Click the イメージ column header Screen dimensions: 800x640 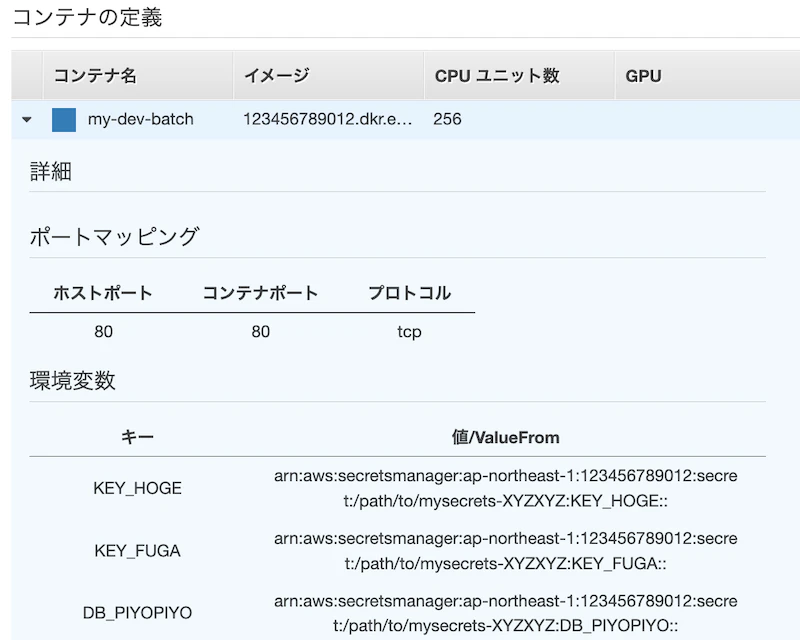(x=277, y=76)
